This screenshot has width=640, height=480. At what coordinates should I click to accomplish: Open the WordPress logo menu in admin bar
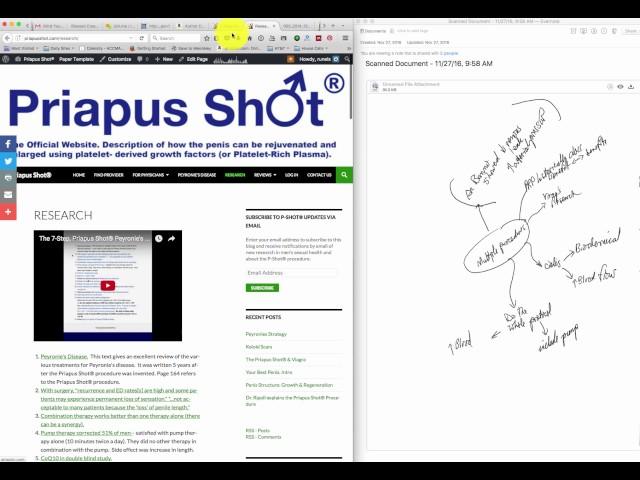point(6,59)
